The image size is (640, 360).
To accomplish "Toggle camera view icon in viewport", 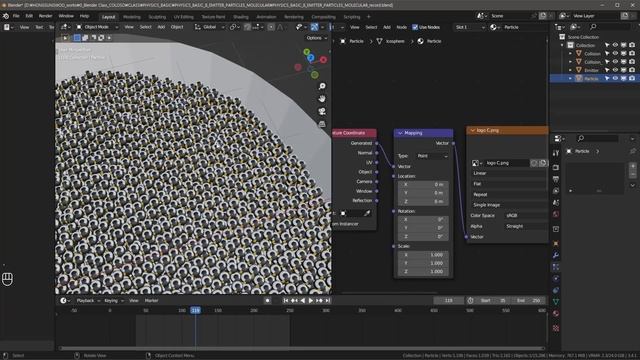I will click(322, 111).
